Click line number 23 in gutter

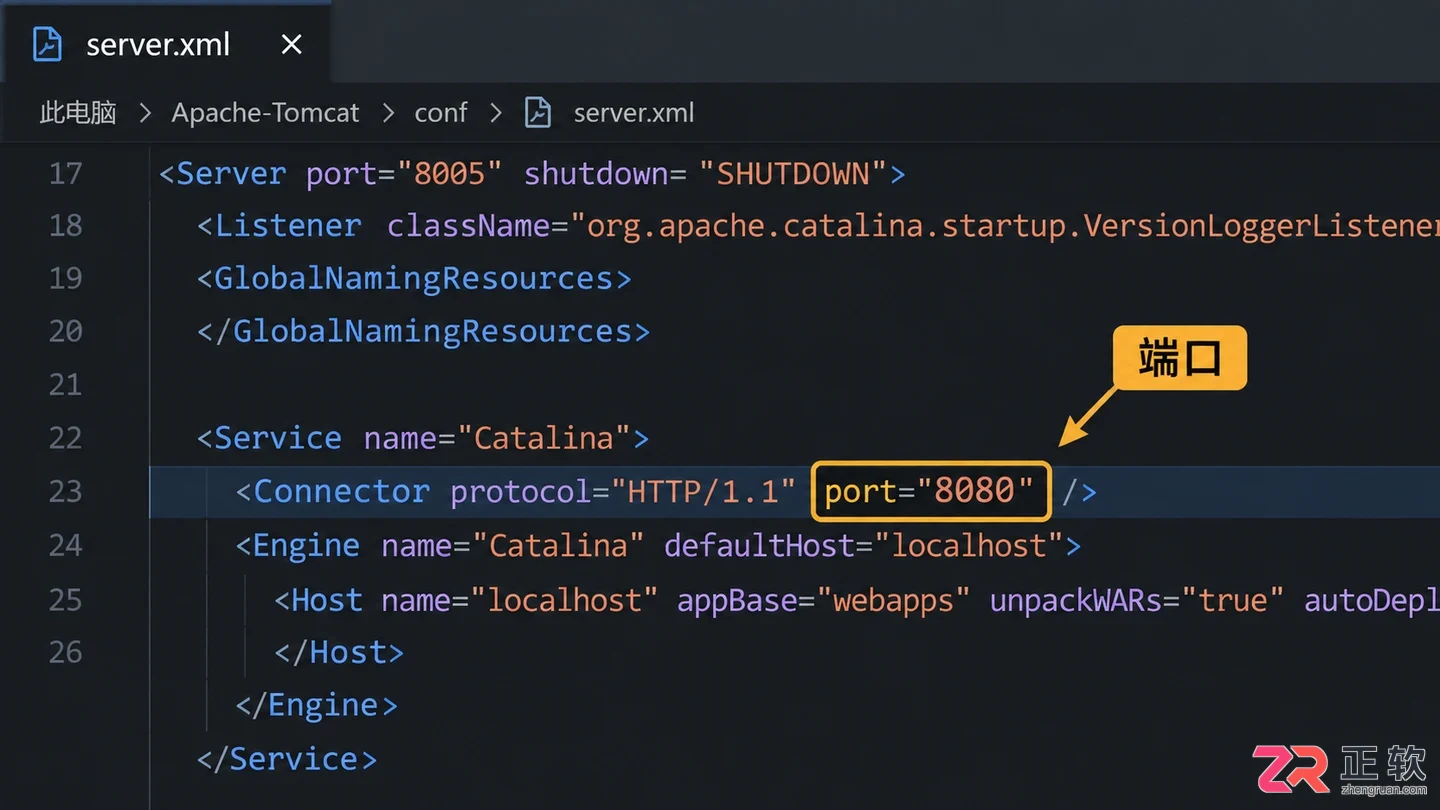tap(65, 491)
